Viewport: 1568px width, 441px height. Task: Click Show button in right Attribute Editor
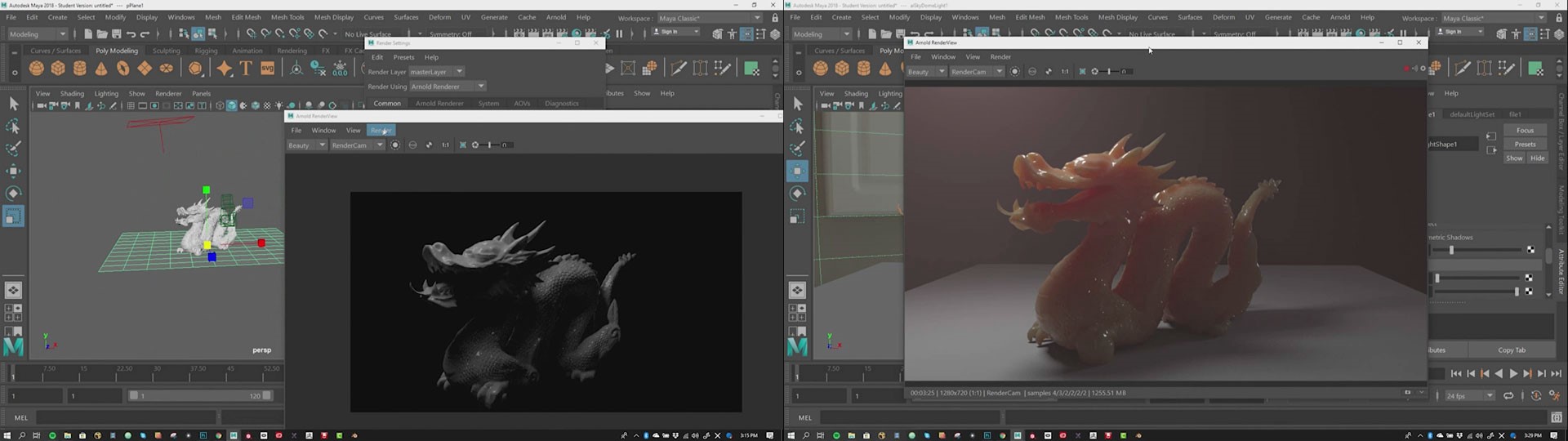click(1514, 158)
